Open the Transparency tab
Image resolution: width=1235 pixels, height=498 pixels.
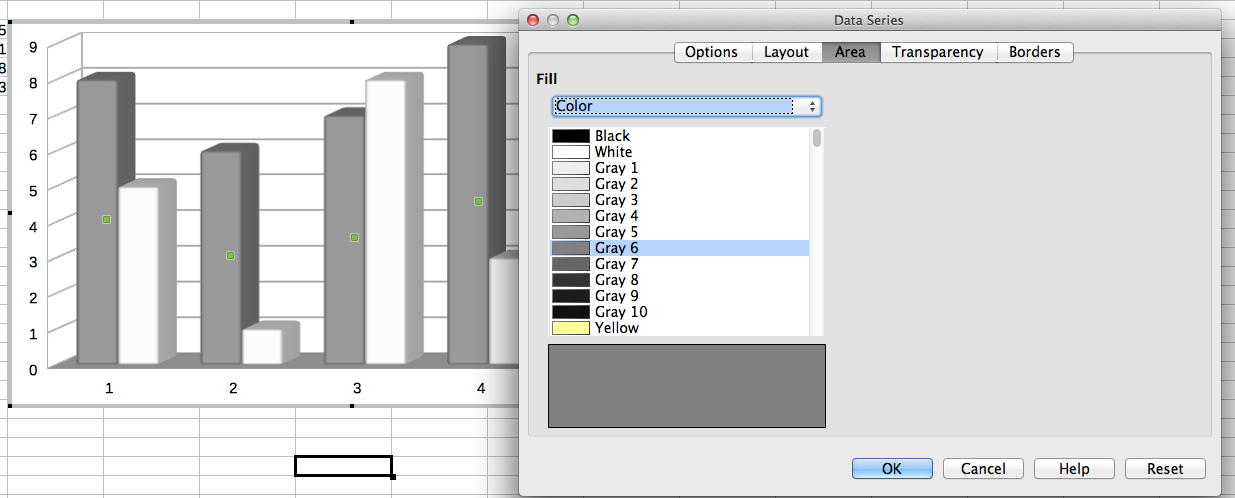coord(938,52)
